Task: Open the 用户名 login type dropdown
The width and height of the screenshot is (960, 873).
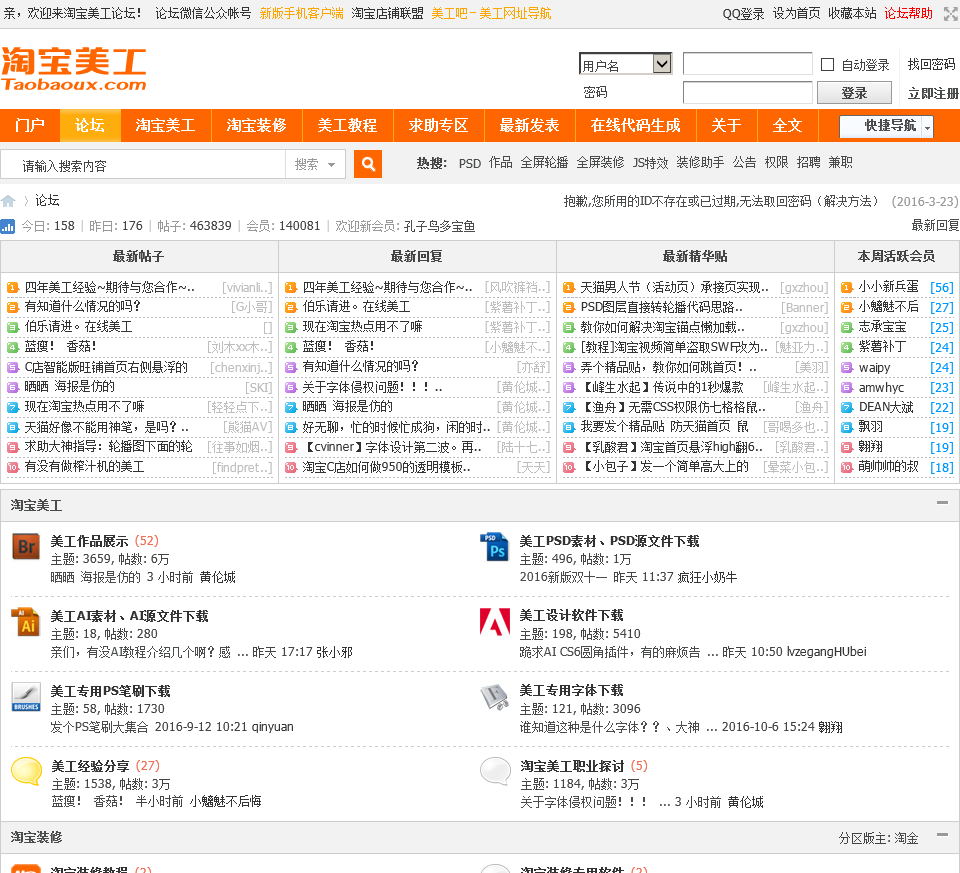Action: click(x=625, y=64)
